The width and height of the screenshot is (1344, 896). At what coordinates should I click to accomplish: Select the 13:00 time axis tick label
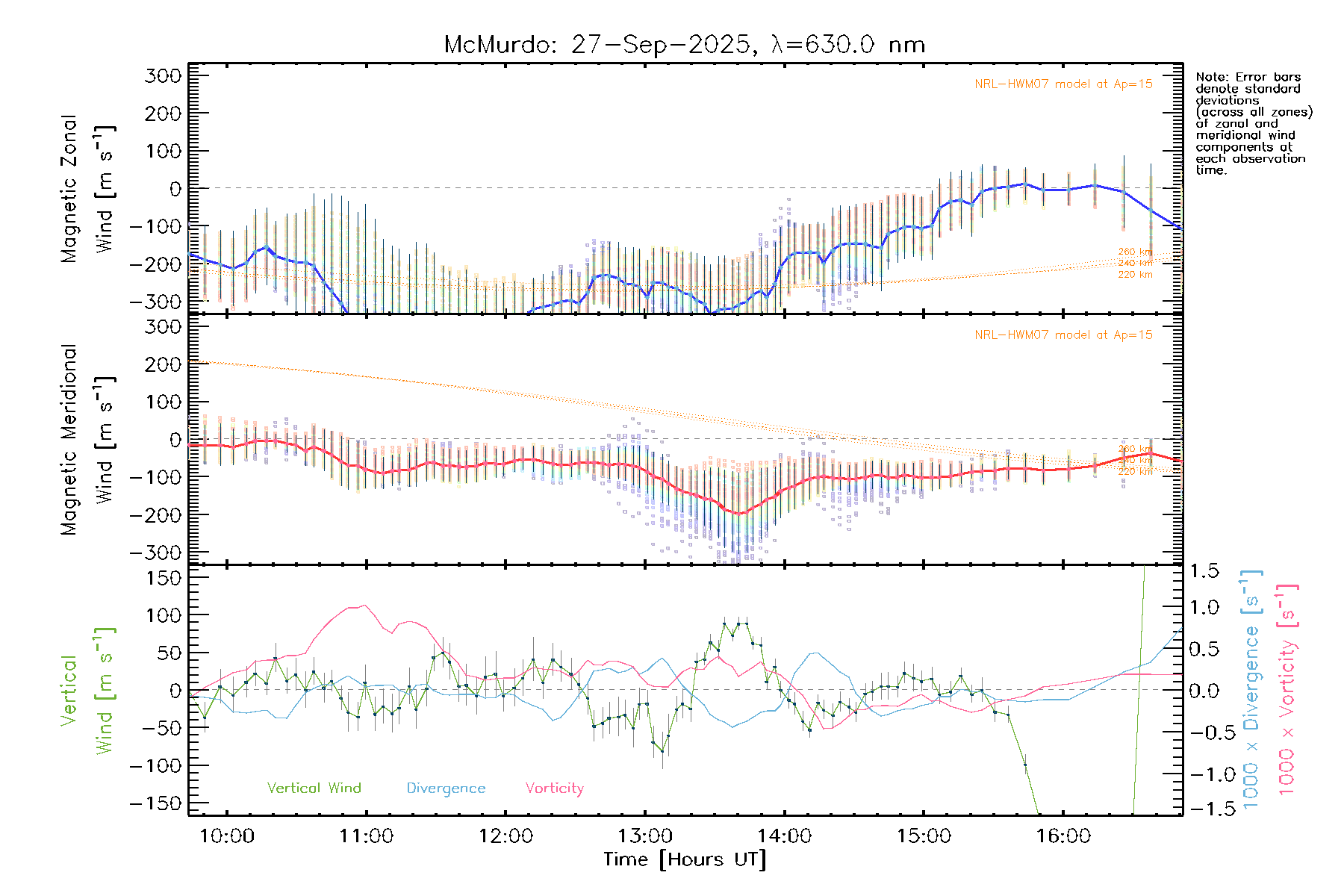point(645,836)
